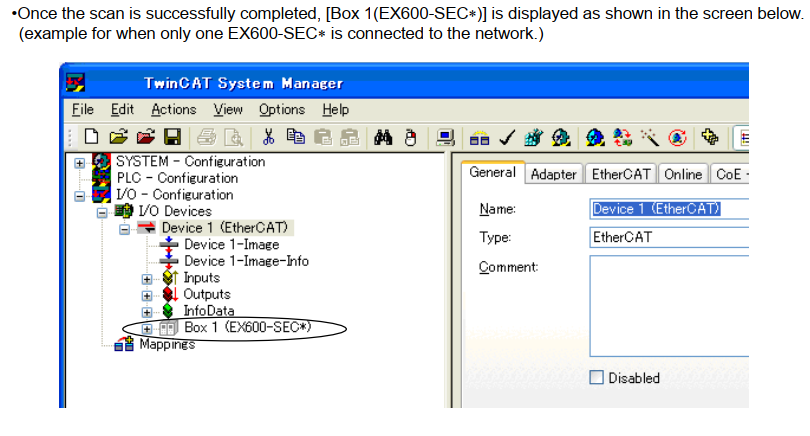Click the New document toolbar icon

(x=91, y=137)
